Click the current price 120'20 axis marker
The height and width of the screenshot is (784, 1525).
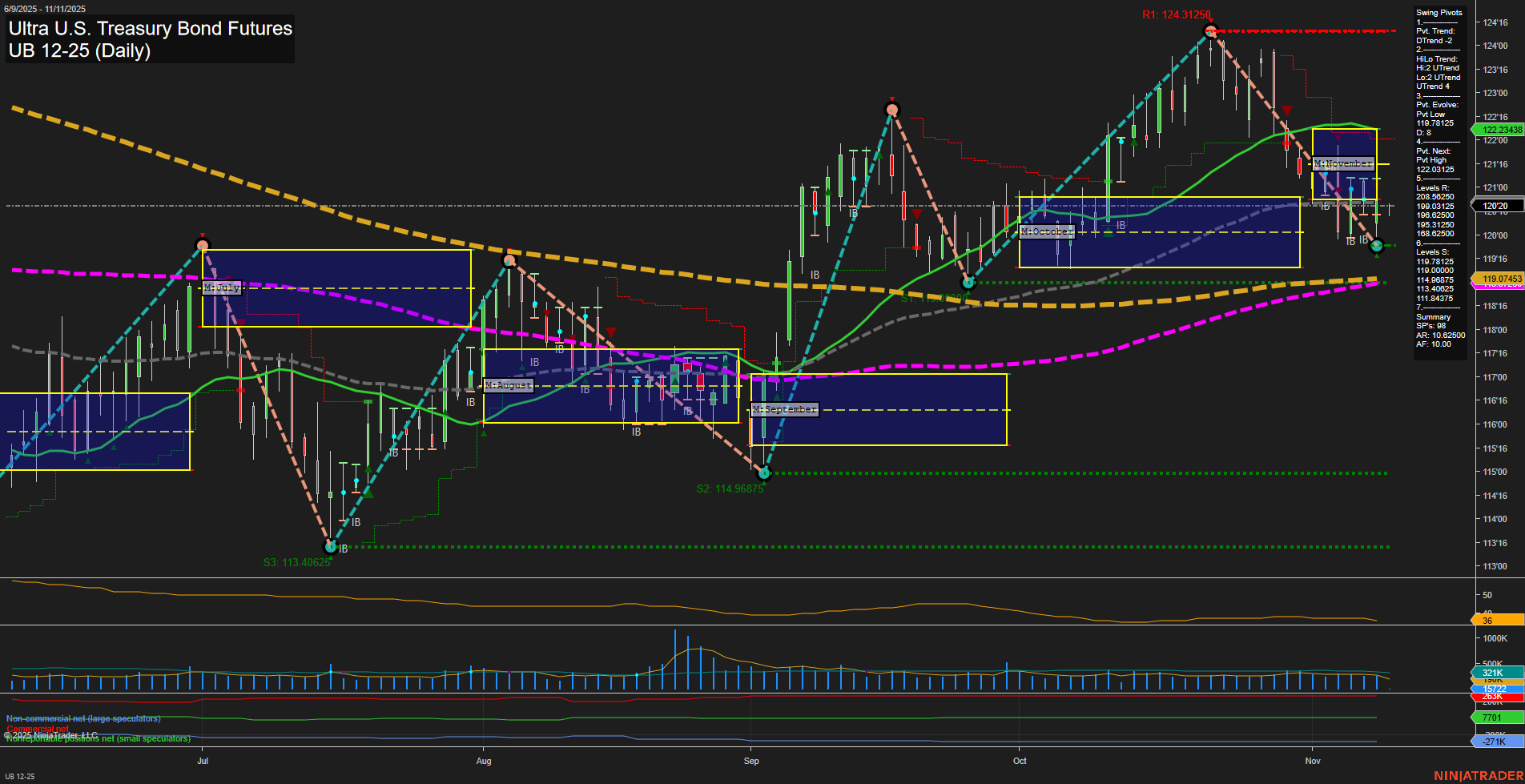1496,206
